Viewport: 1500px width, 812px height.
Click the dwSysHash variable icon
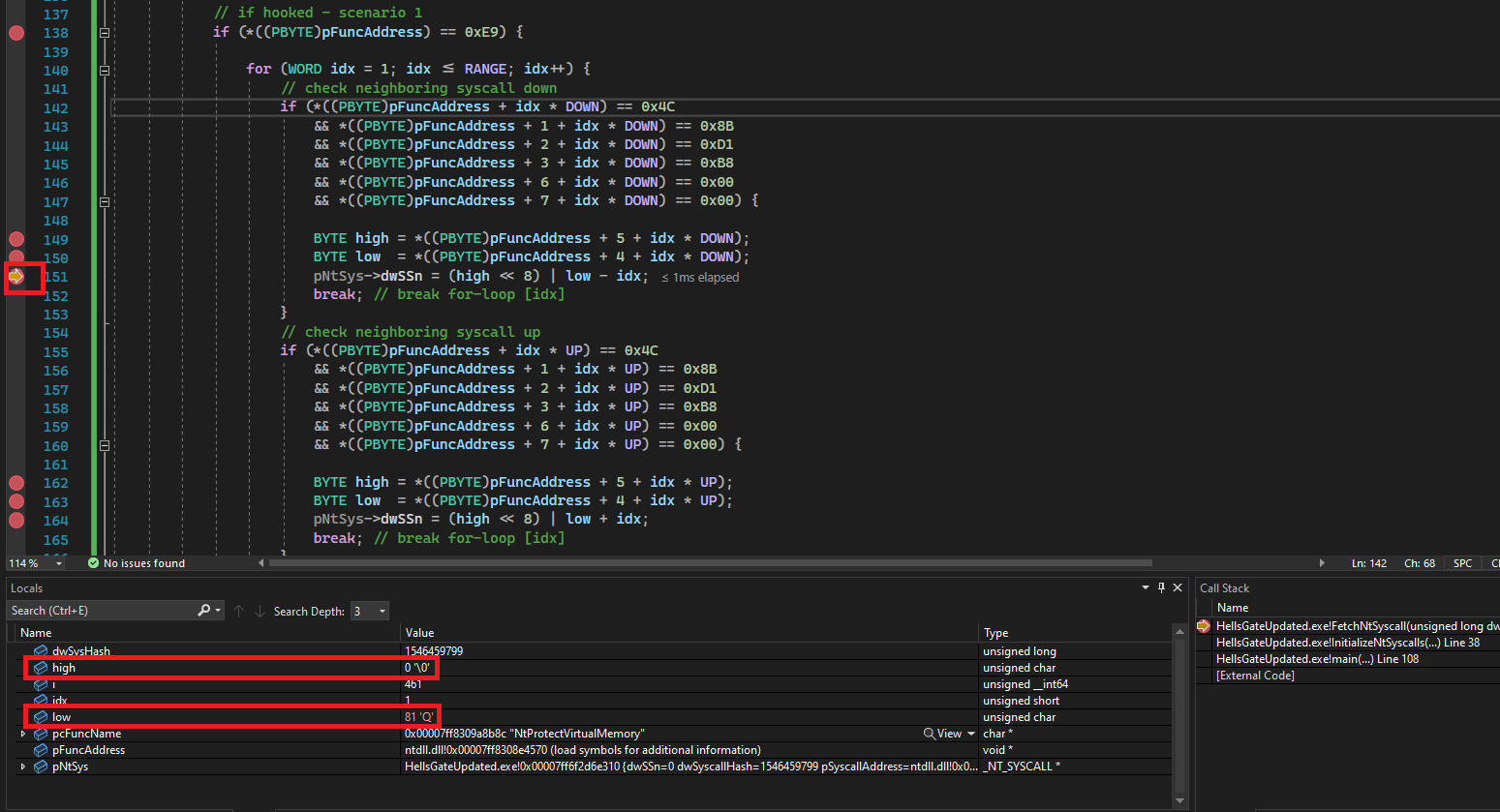(41, 651)
